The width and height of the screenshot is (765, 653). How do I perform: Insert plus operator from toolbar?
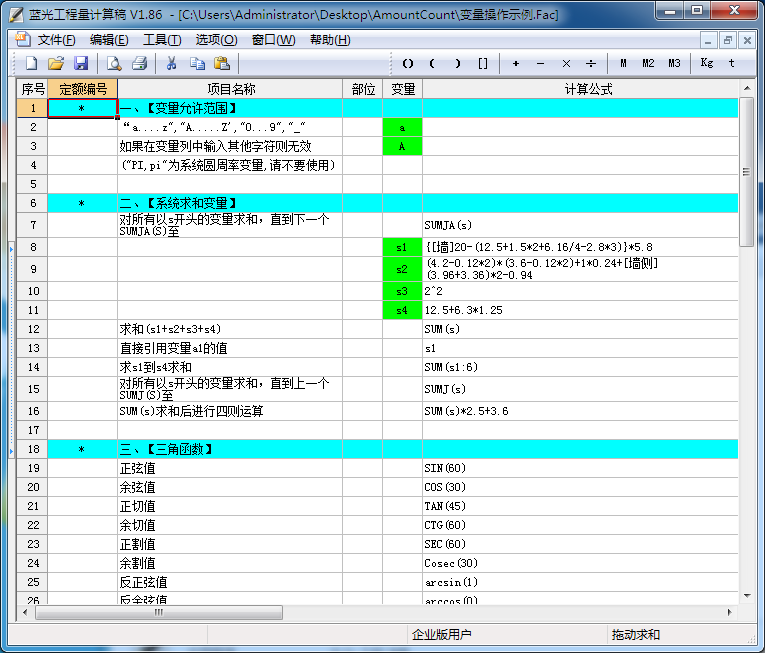pos(516,63)
